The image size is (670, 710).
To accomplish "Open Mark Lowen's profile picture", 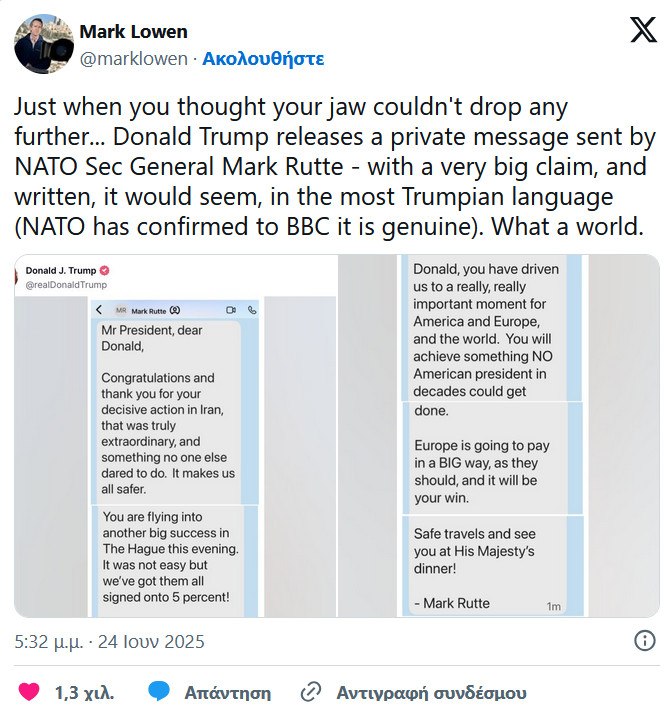I will pyautogui.click(x=41, y=45).
